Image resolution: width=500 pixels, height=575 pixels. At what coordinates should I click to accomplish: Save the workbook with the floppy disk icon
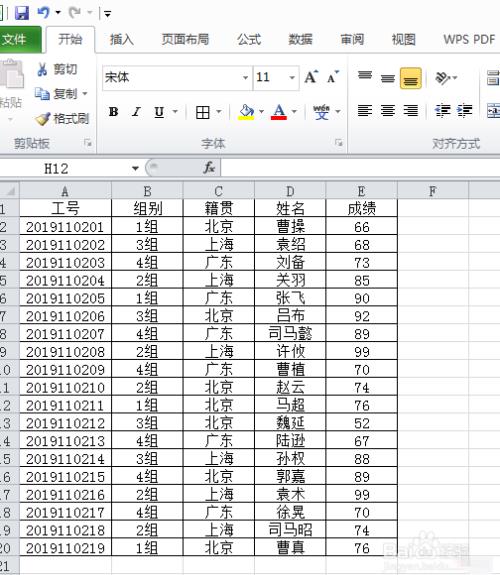click(22, 13)
